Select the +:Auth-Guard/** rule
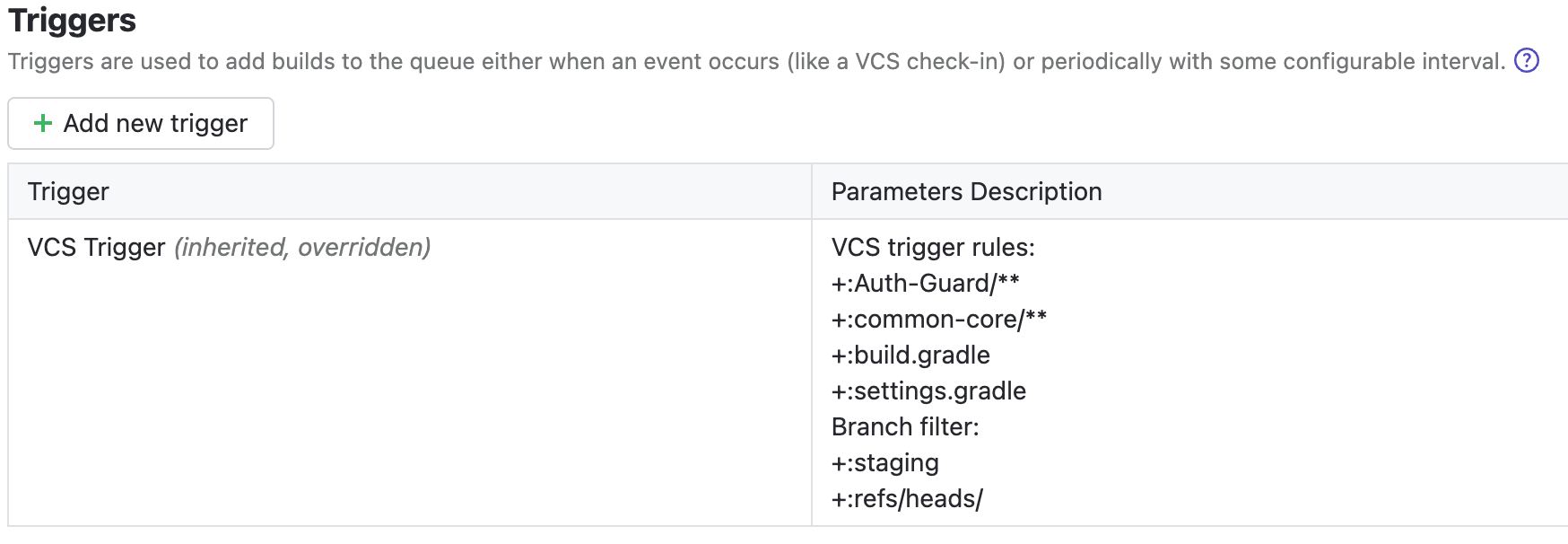1568x544 pixels. (x=925, y=283)
